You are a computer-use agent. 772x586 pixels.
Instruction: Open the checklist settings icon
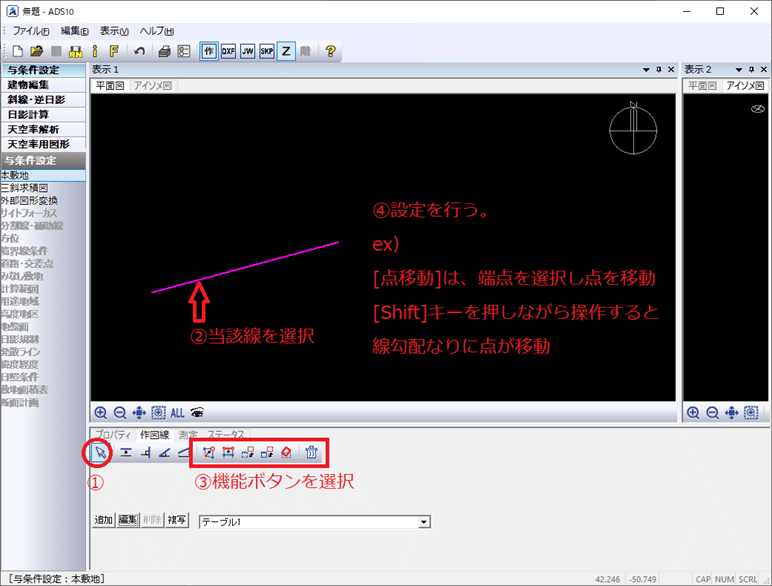(x=184, y=51)
